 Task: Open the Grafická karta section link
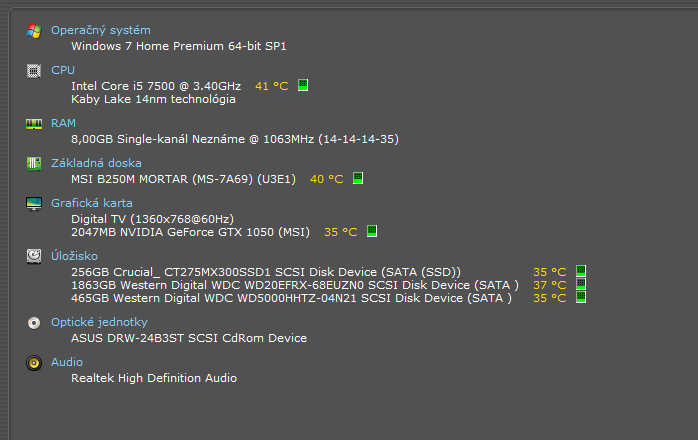[91, 203]
